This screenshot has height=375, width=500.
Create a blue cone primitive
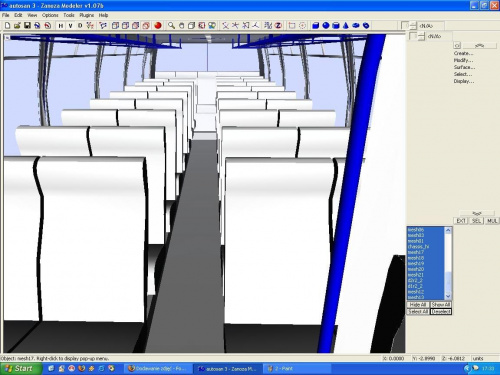click(x=346, y=25)
